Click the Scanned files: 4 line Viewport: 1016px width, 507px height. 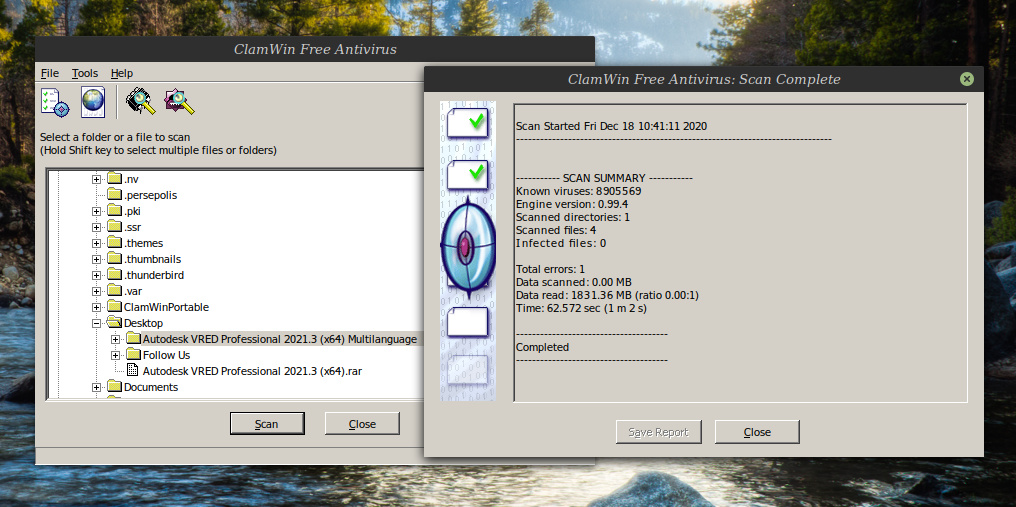556,230
